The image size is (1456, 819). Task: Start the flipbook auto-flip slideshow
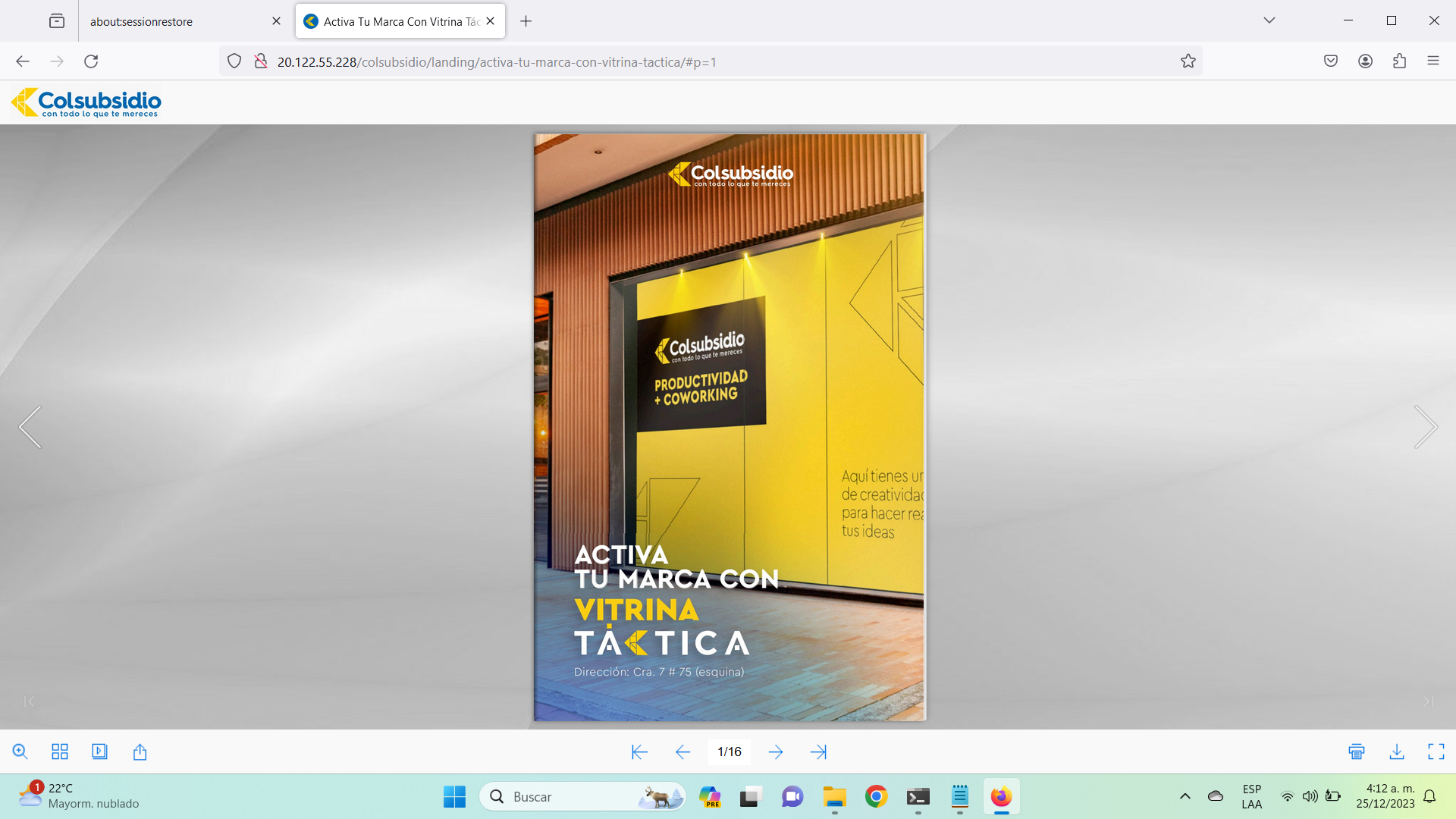click(x=99, y=752)
